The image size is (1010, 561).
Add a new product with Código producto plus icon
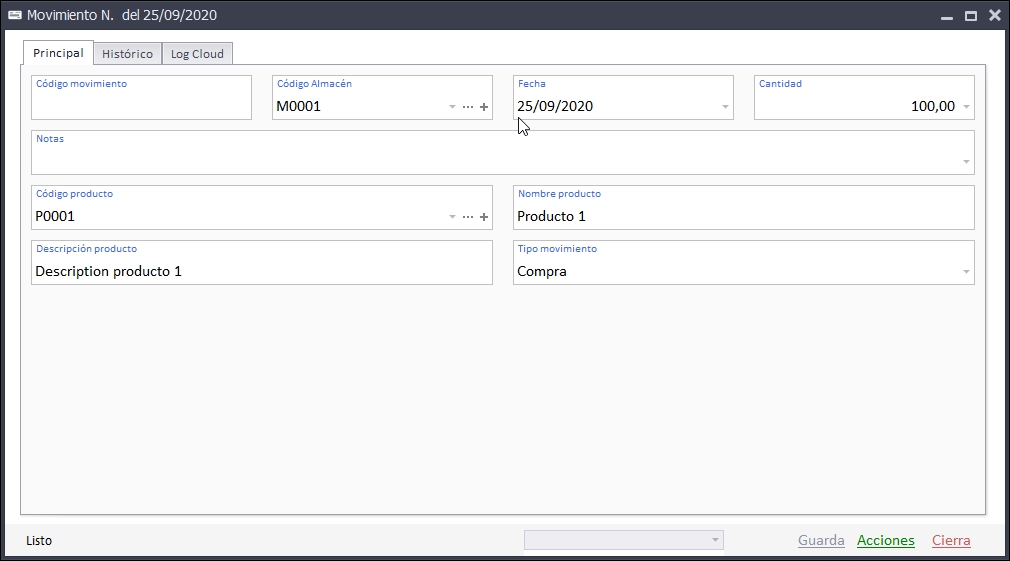point(484,217)
